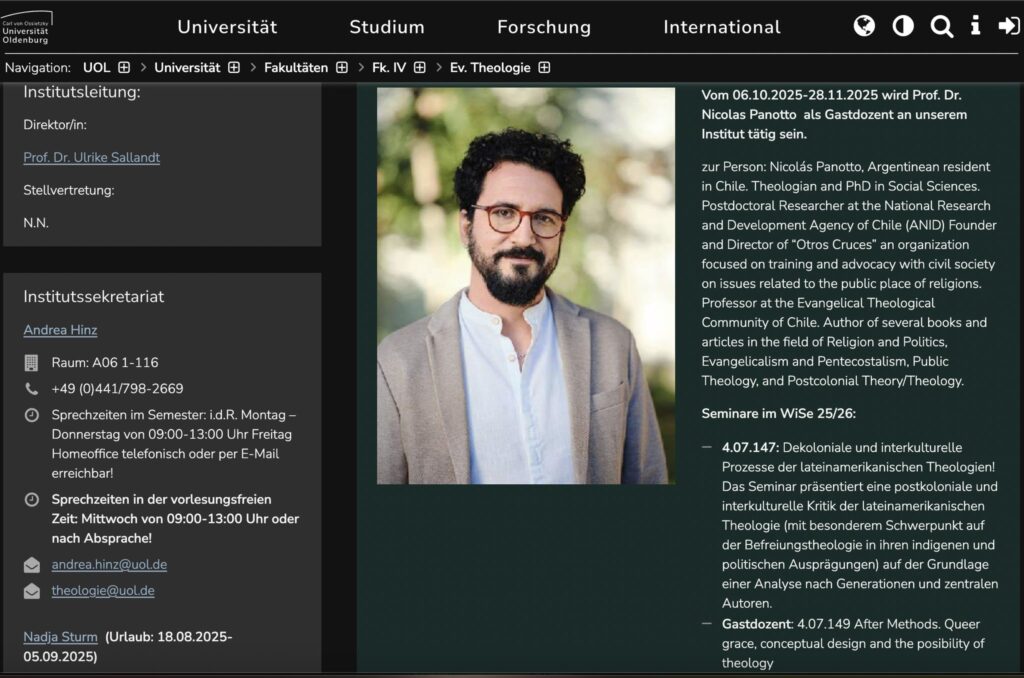This screenshot has height=678, width=1024.
Task: Expand the UOL breadcrumb plus box
Action: (x=124, y=68)
